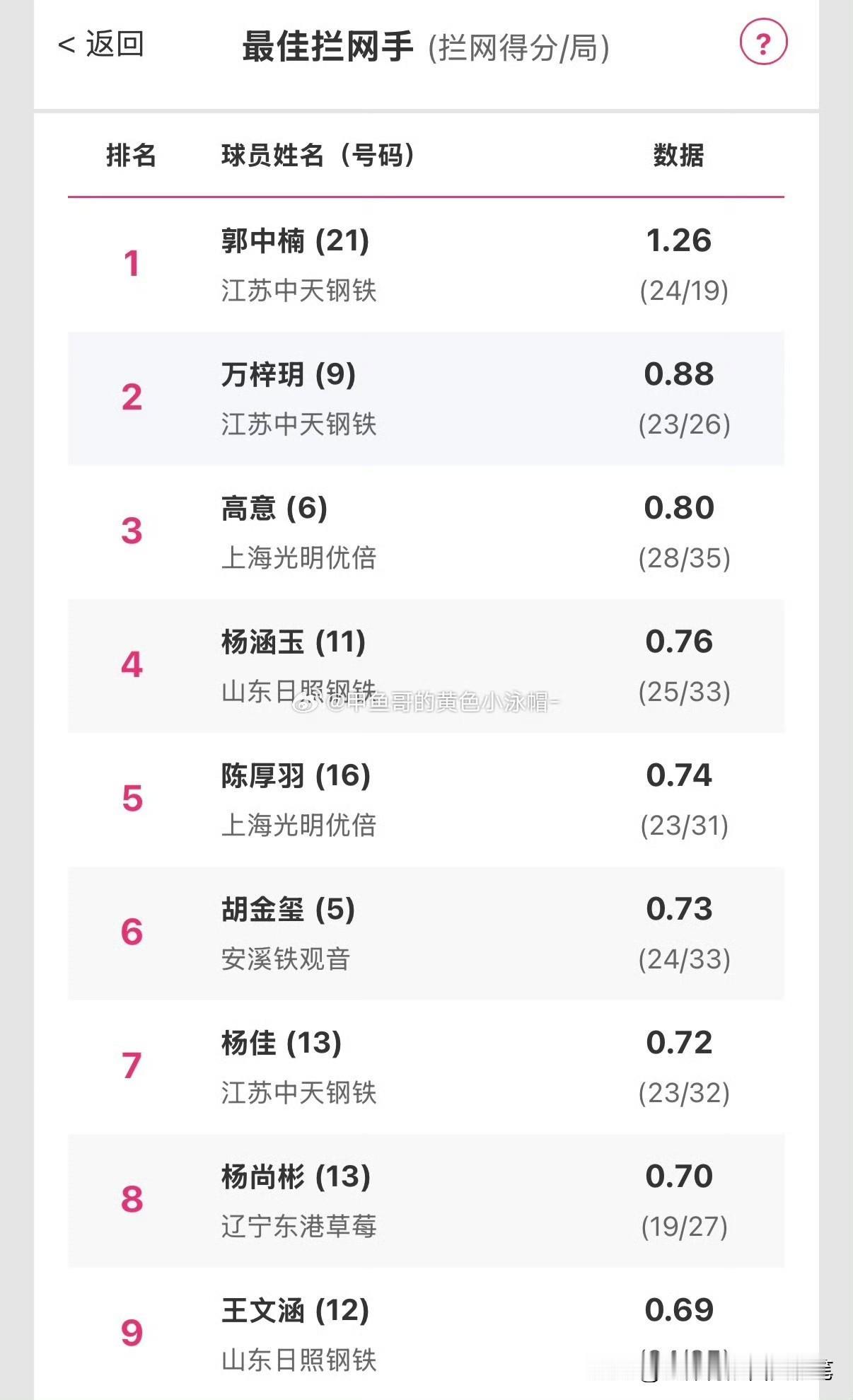Select 杨佳 (13) ranked seventh
This screenshot has height=1400, width=853.
(426, 1067)
